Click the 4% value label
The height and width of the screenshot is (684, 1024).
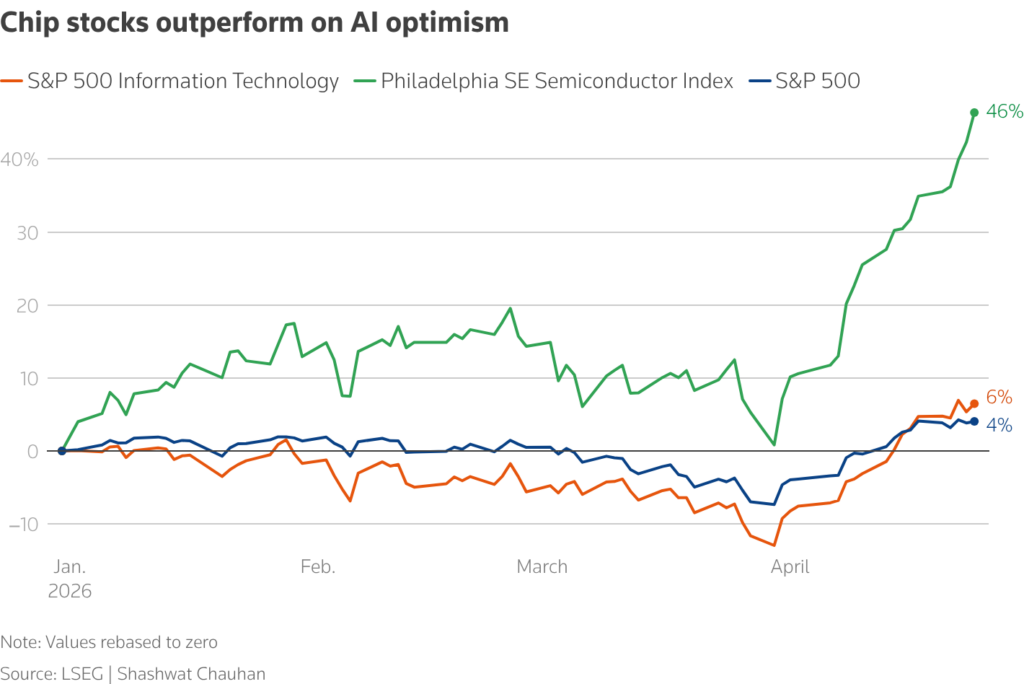[x=999, y=425]
